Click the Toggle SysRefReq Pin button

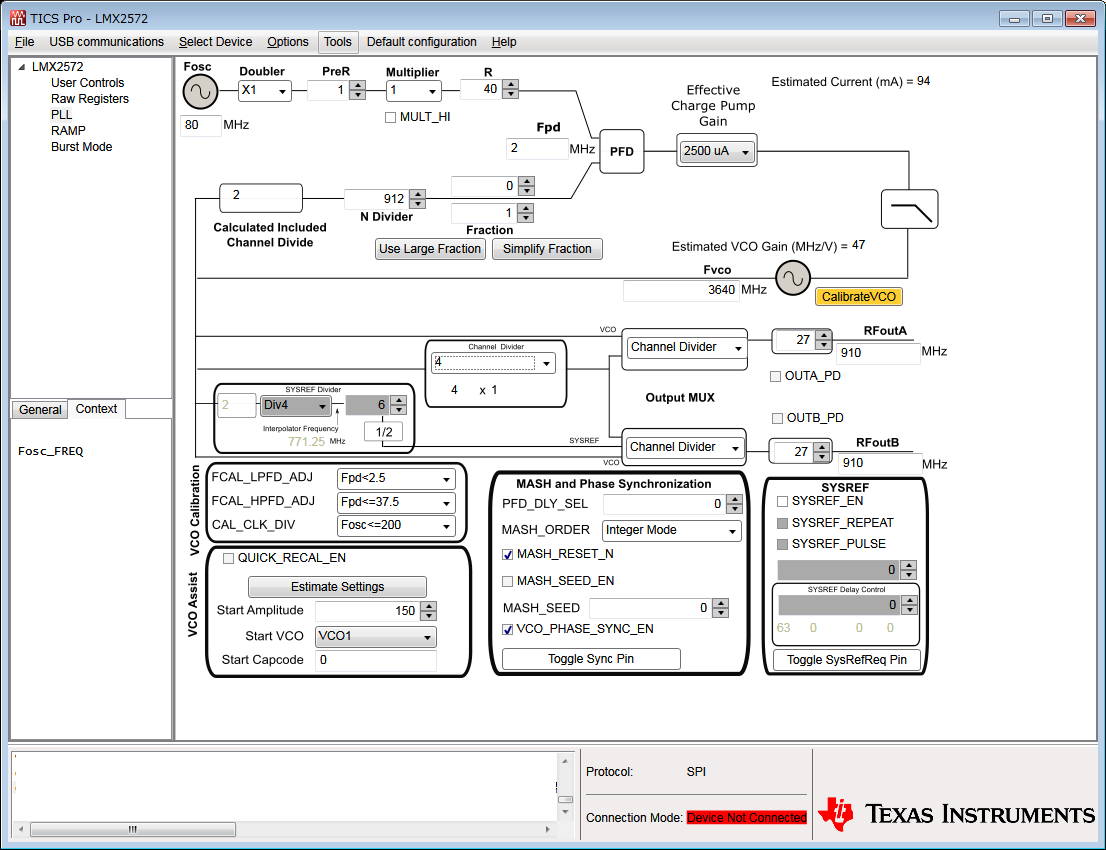(x=846, y=660)
